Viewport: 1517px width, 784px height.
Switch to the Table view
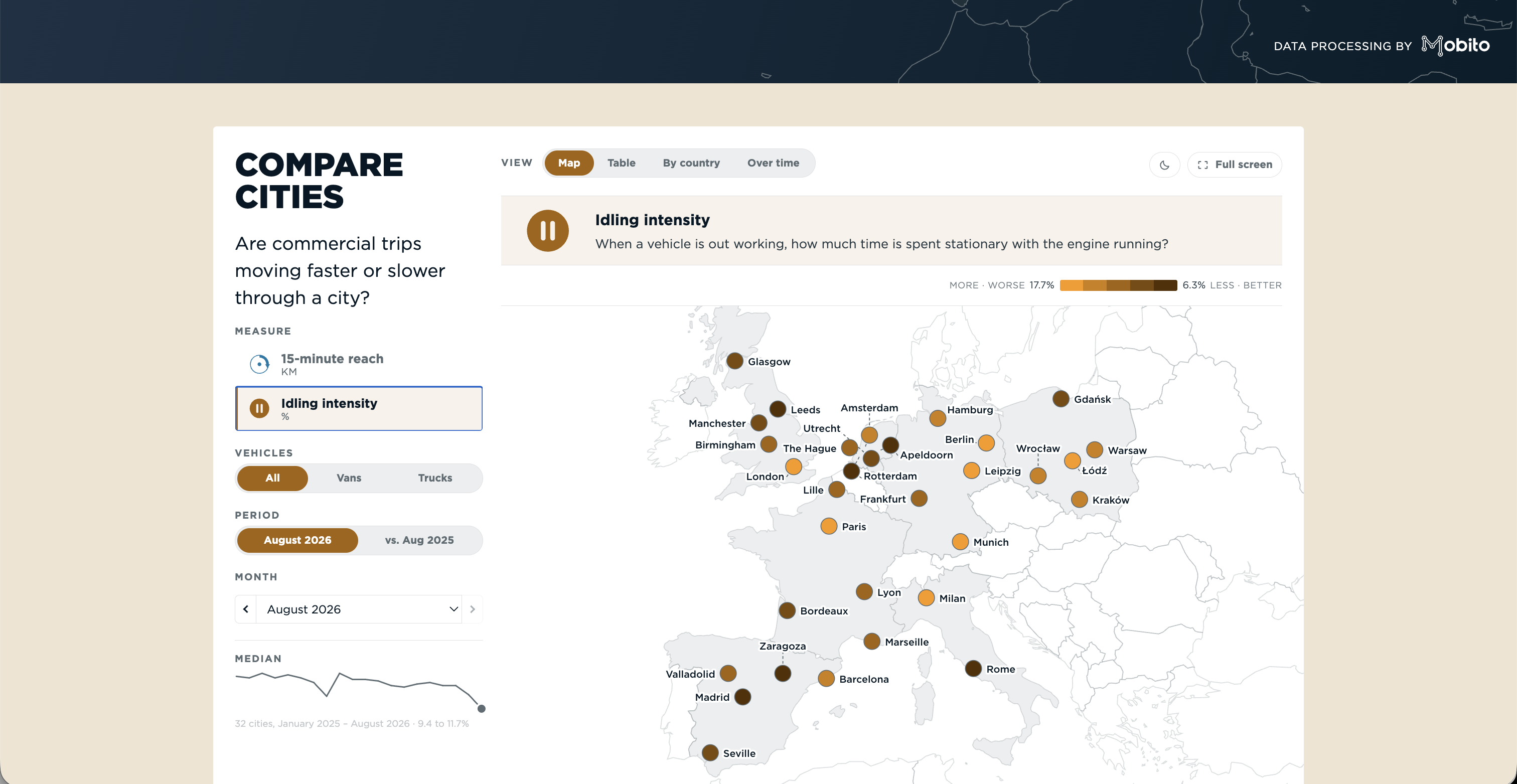[621, 163]
